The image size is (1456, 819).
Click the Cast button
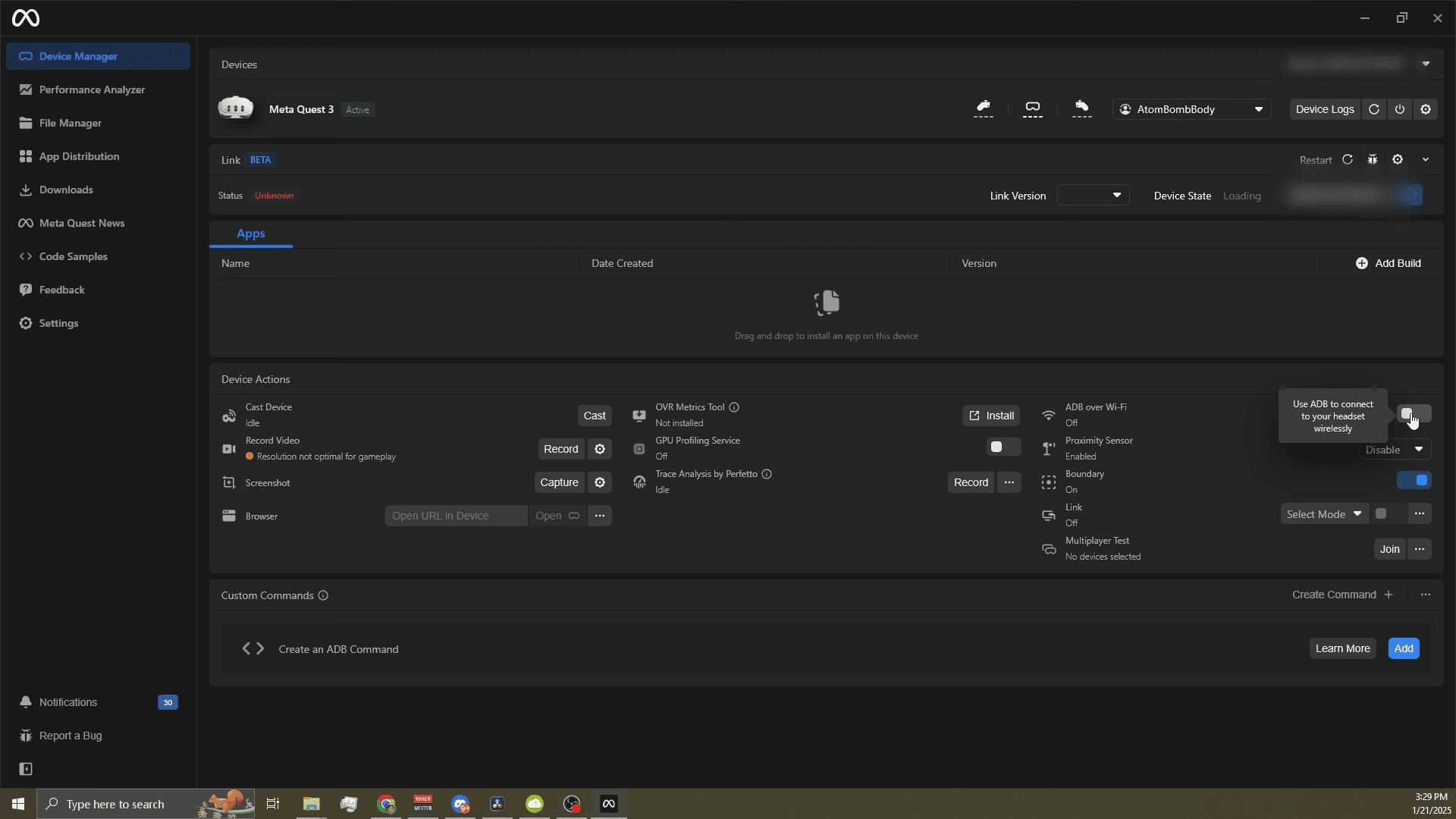coord(594,416)
